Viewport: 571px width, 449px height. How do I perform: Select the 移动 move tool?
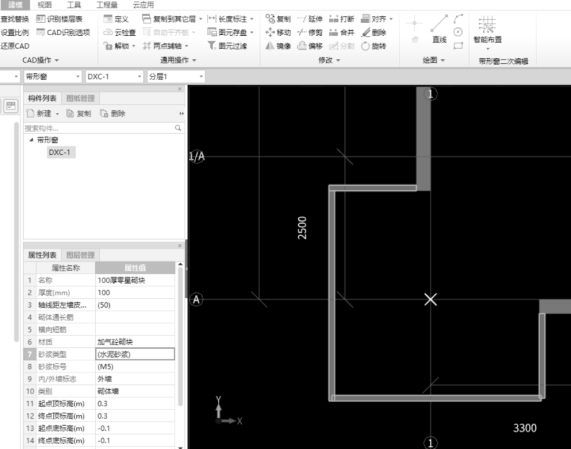point(278,32)
